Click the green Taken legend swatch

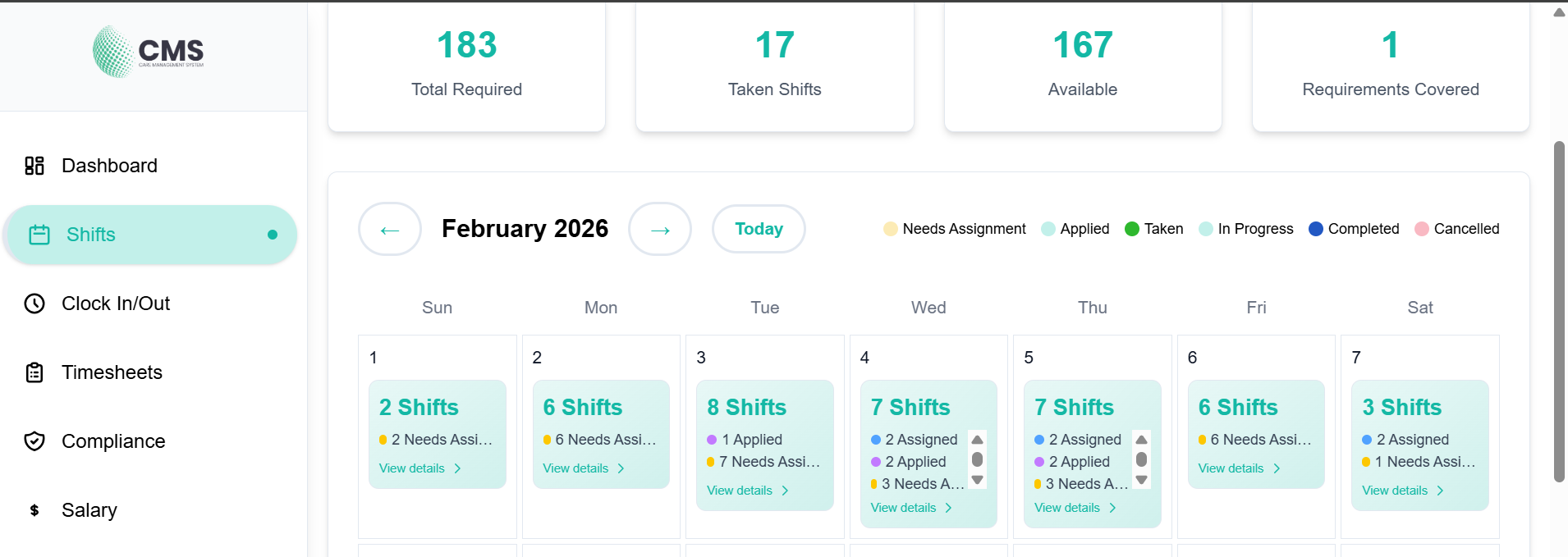1132,229
